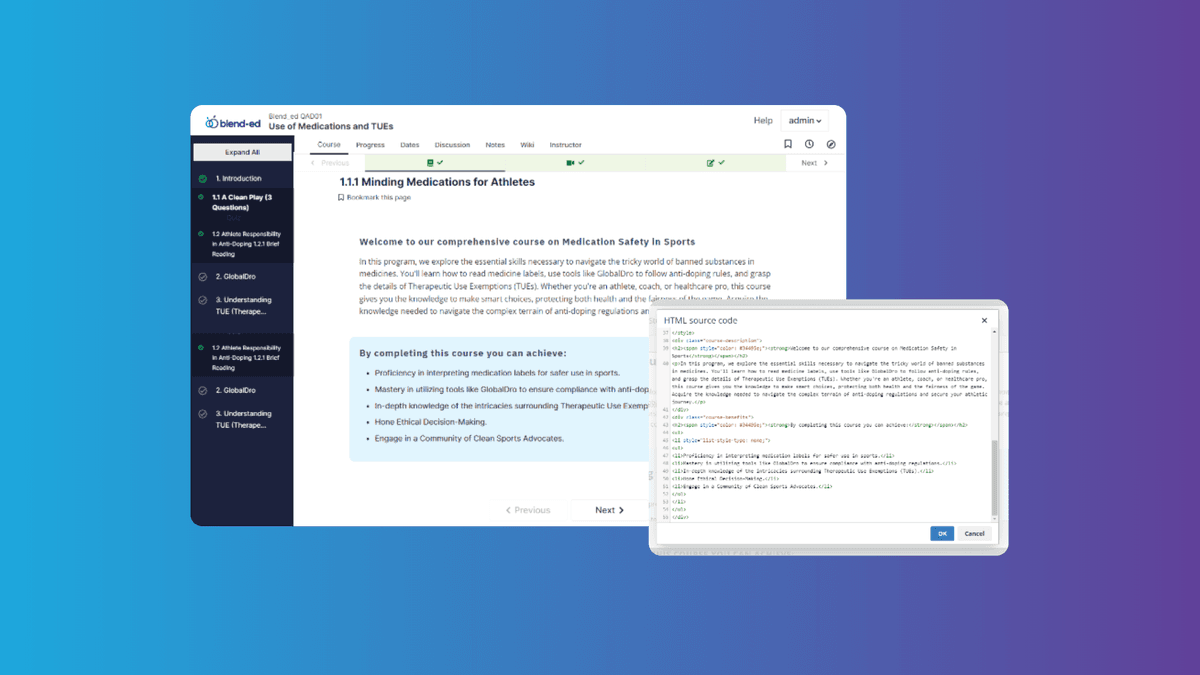Screen dimensions: 1200x675
Task: Toggle completion check for the Introduction section
Action: tap(201, 178)
